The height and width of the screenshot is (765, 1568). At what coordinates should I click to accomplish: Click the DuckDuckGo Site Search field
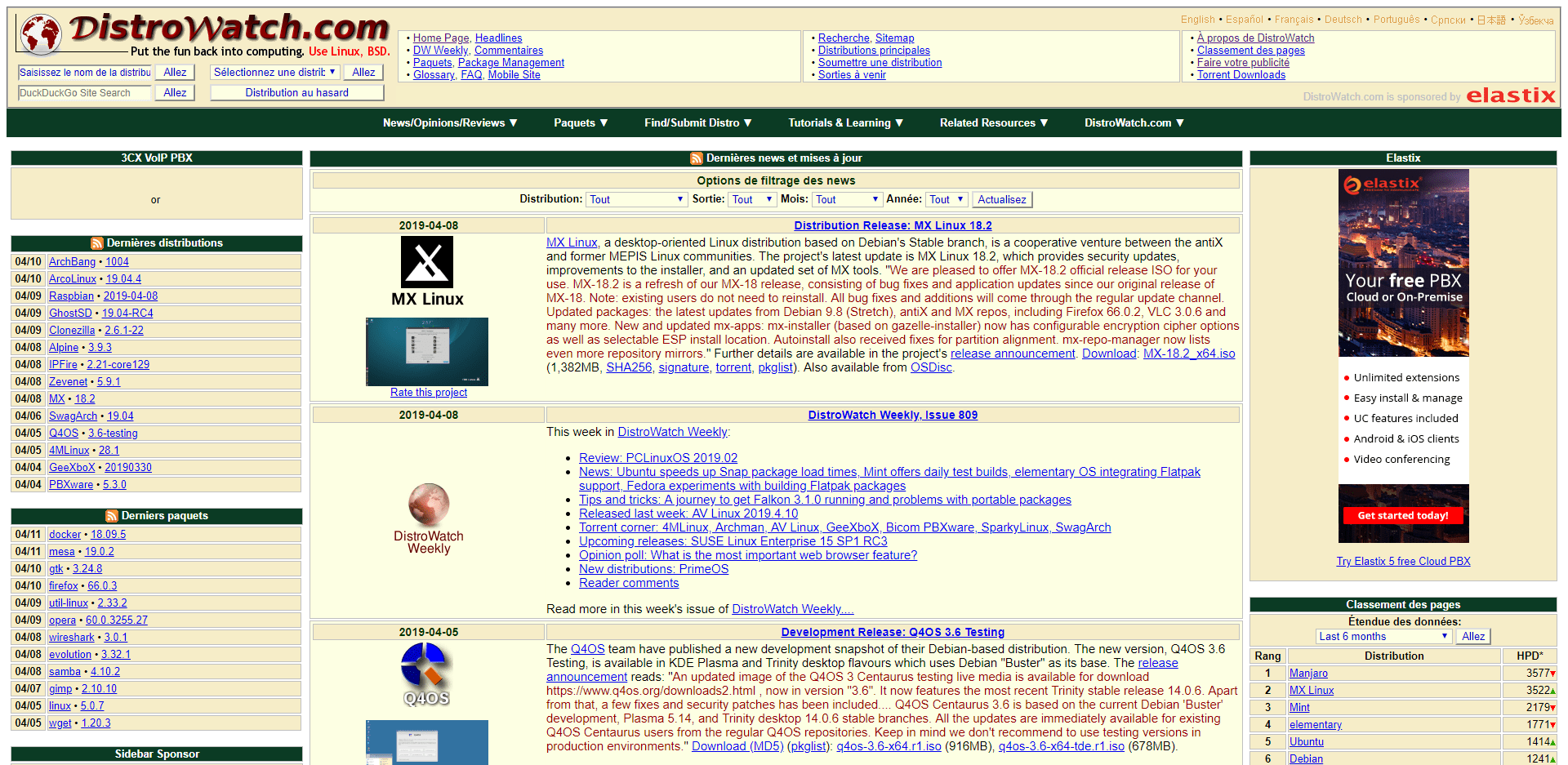[85, 93]
